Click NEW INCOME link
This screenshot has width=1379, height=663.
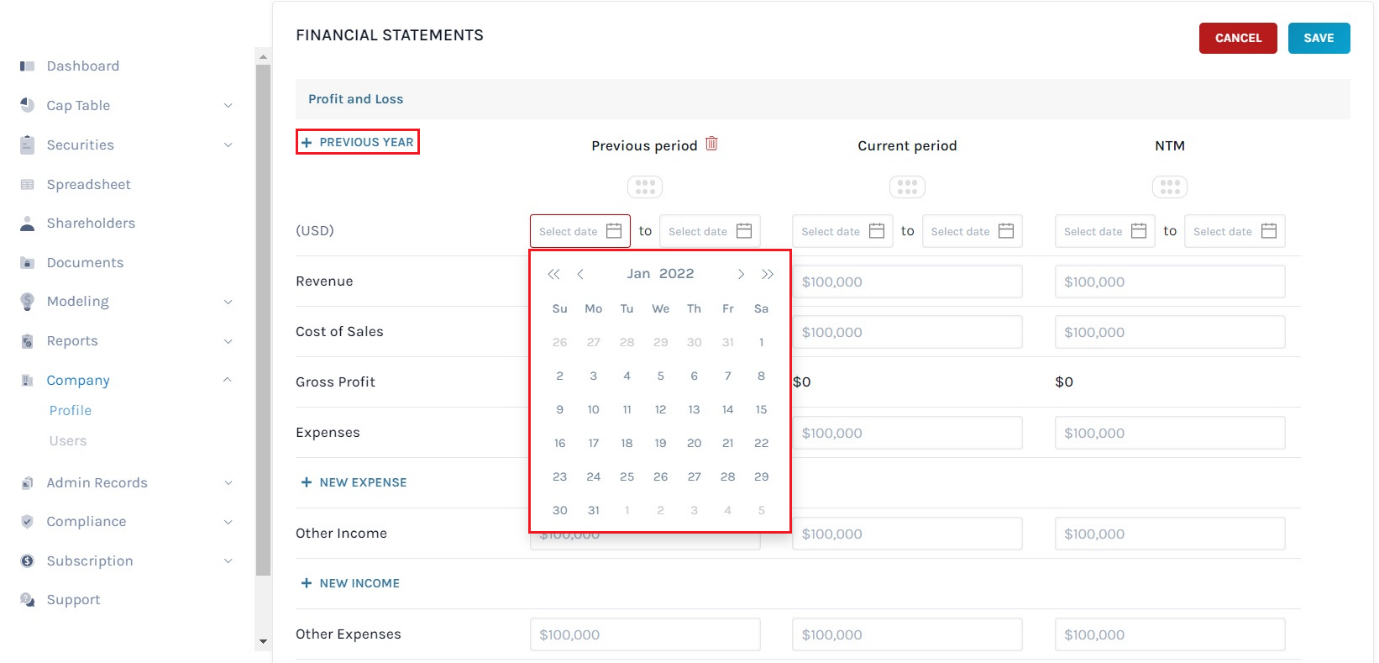tap(350, 583)
